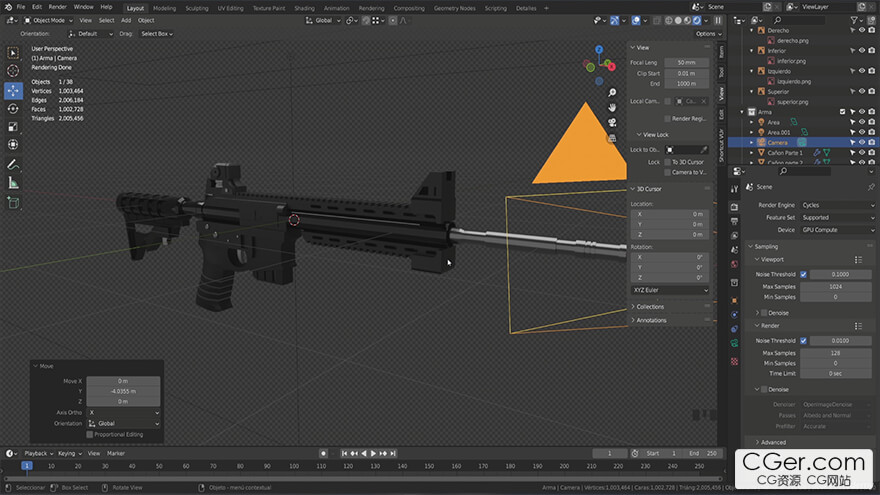The height and width of the screenshot is (495, 880).
Task: Select the Add Cube tool
Action: pyautogui.click(x=13, y=203)
